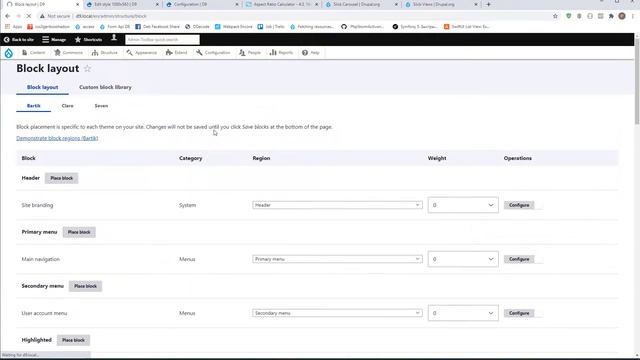Select the Bartik theme tab
The width and height of the screenshot is (640, 360).
[x=33, y=106]
